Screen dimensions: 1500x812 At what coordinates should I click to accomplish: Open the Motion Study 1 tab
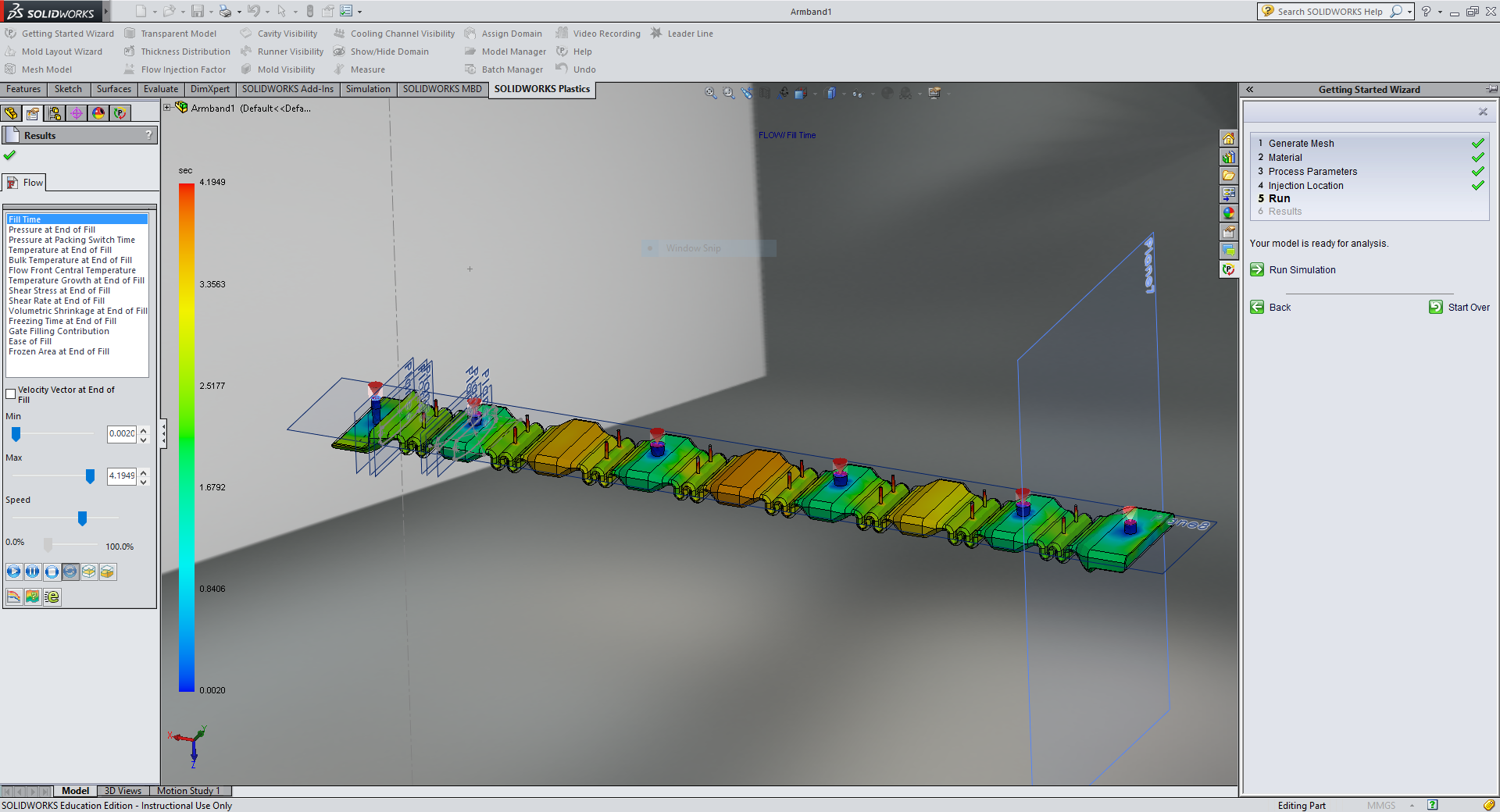click(x=188, y=791)
